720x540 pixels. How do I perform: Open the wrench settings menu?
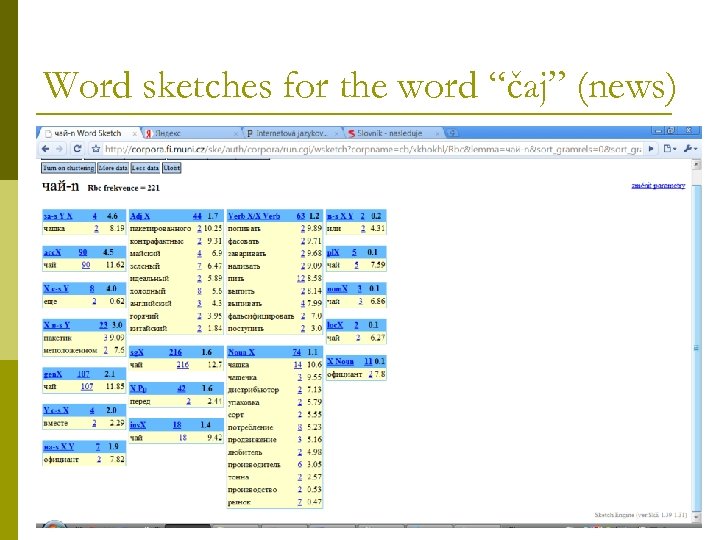click(x=690, y=148)
